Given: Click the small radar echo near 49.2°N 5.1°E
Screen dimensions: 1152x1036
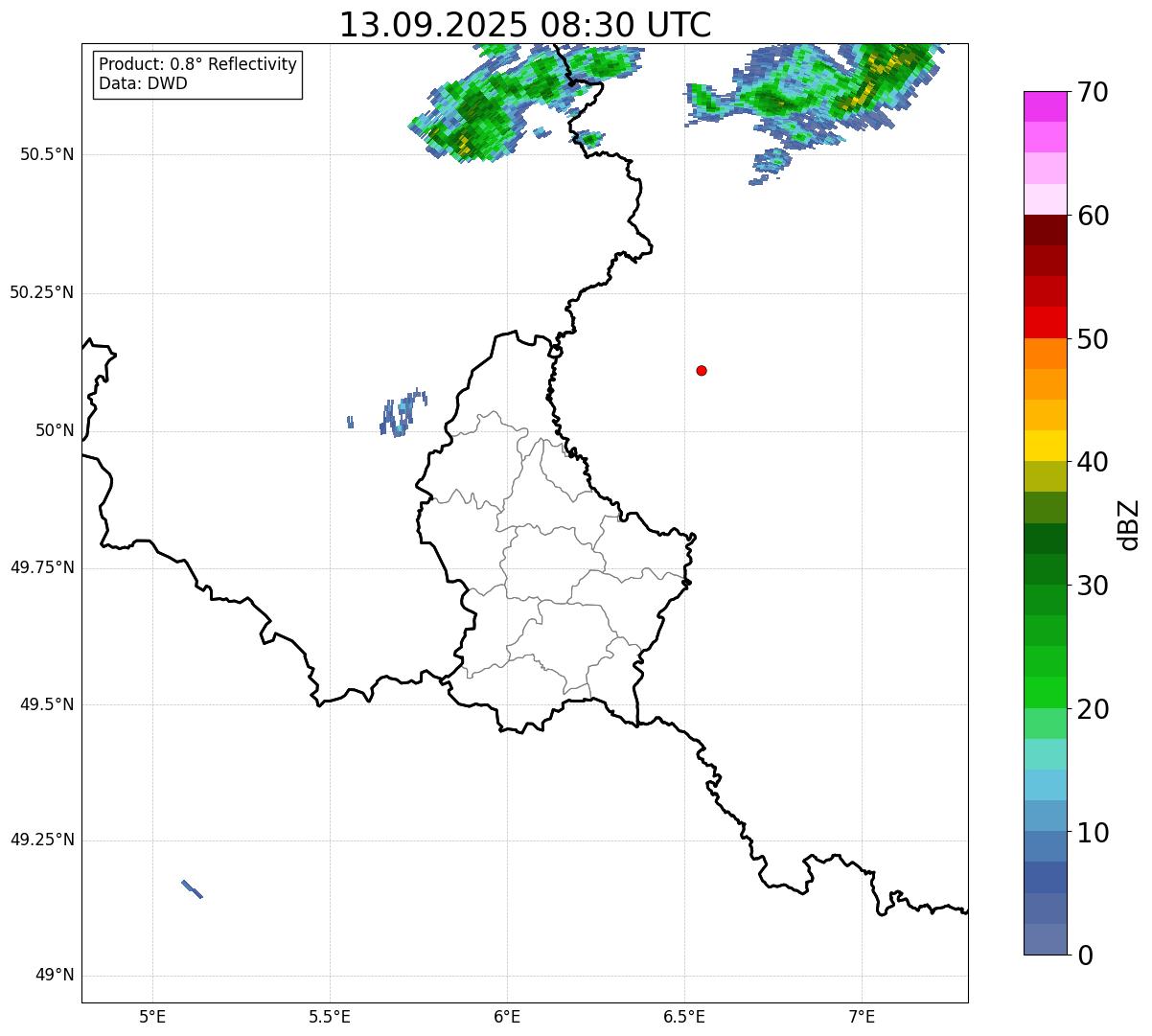Looking at the screenshot, I should point(192,888).
